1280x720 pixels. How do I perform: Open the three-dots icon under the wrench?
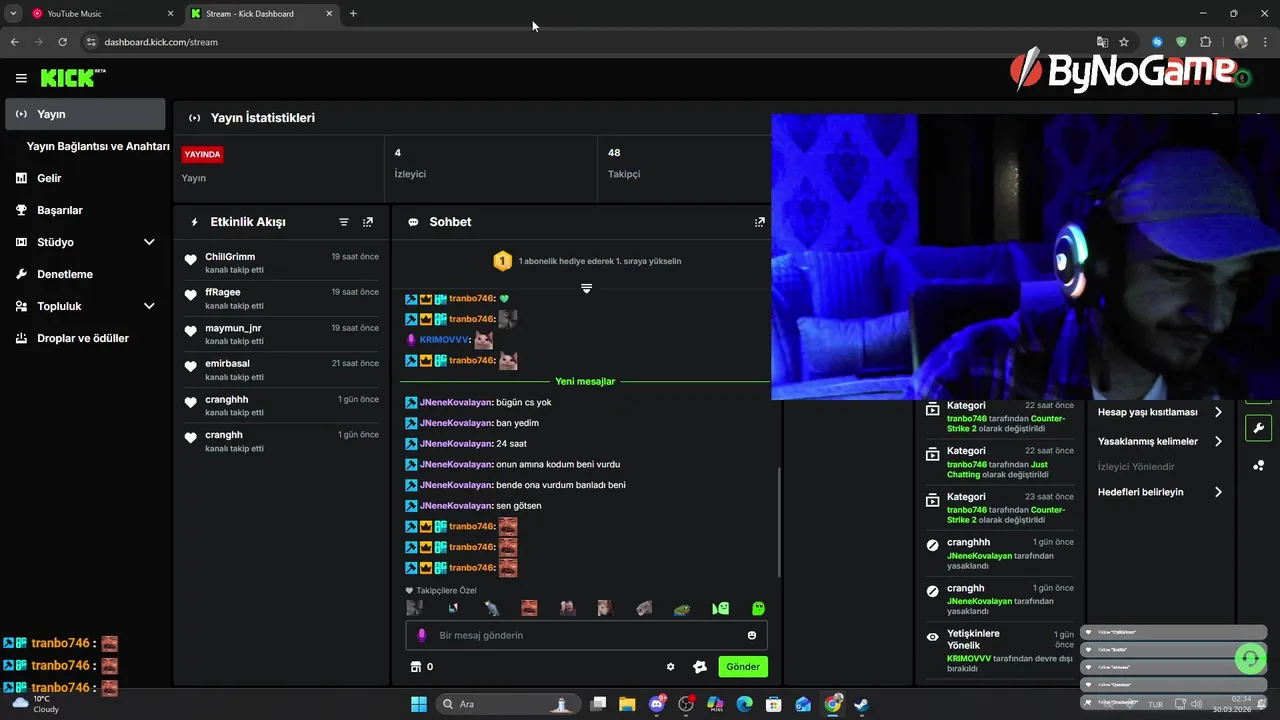[1258, 465]
